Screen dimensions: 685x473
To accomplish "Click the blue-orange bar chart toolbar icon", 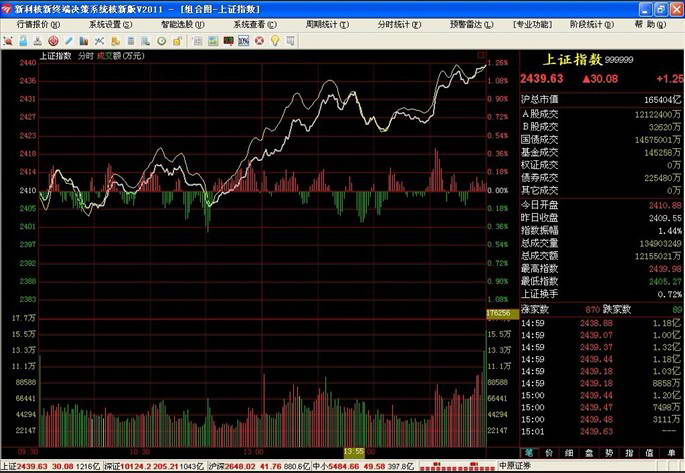I will [84, 41].
